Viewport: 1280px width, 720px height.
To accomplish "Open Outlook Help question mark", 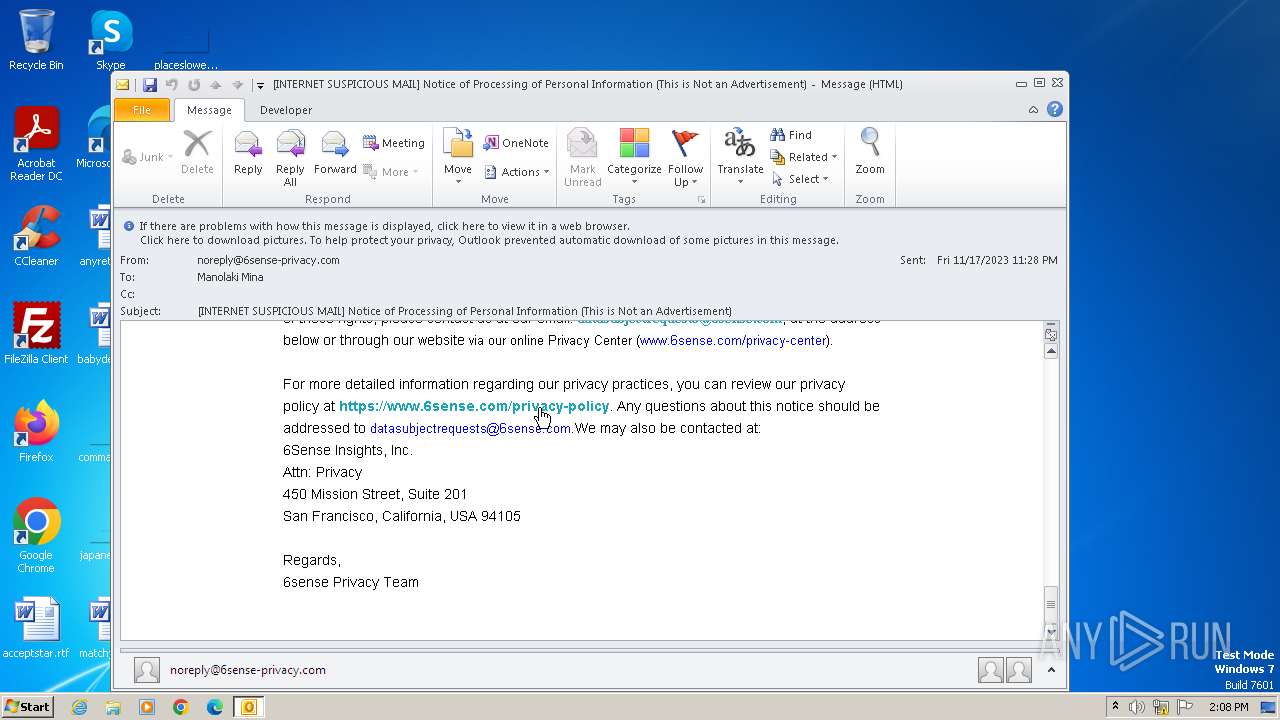I will [1054, 110].
